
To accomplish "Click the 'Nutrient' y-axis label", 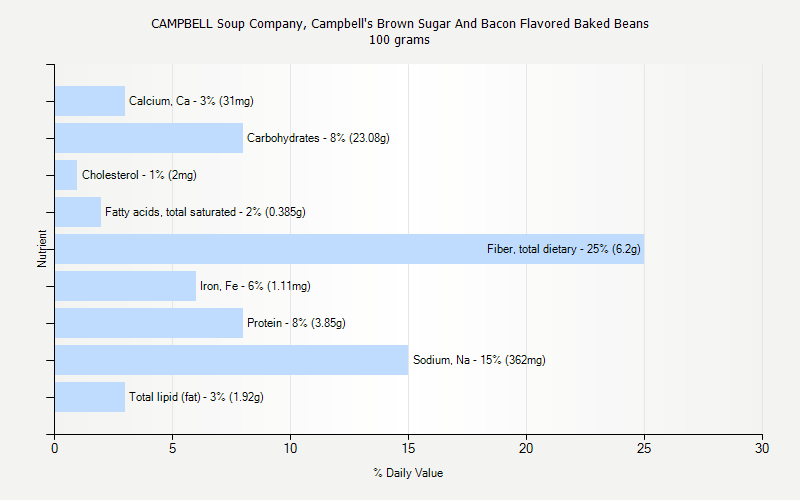I will [x=42, y=249].
